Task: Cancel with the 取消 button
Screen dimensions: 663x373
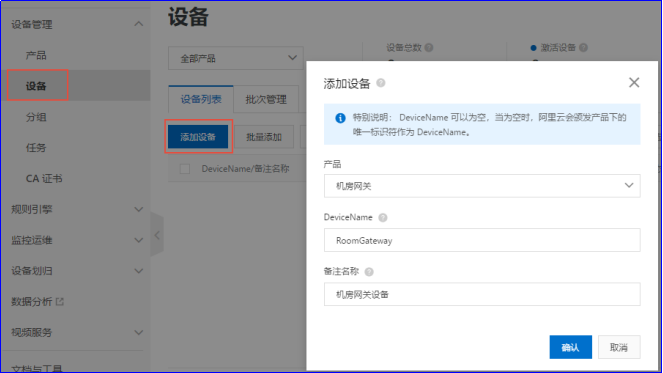Action: coord(619,347)
